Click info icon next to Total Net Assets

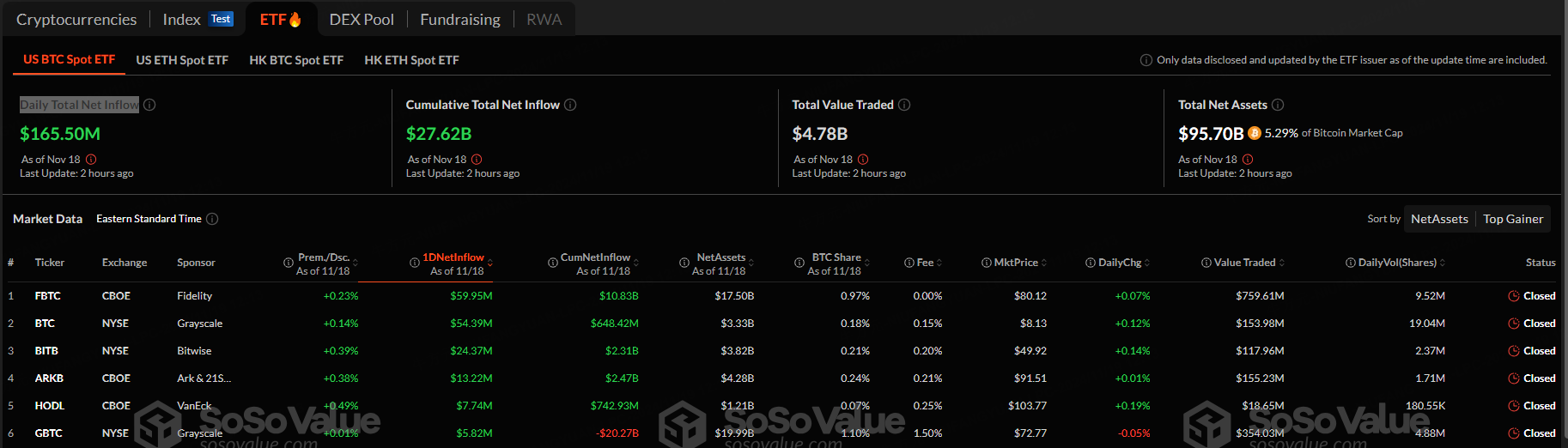(1278, 105)
